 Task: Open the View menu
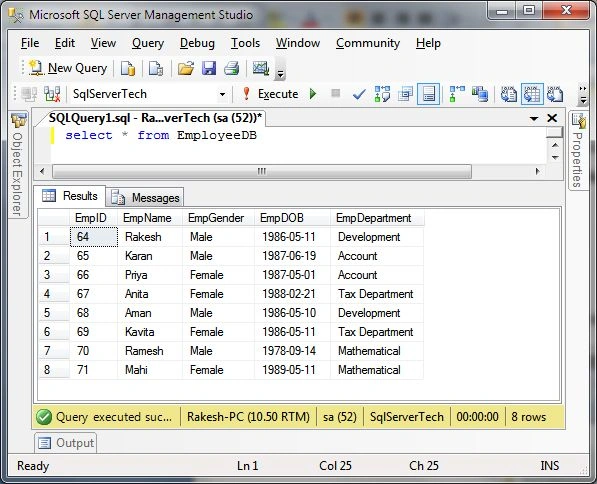(x=103, y=43)
